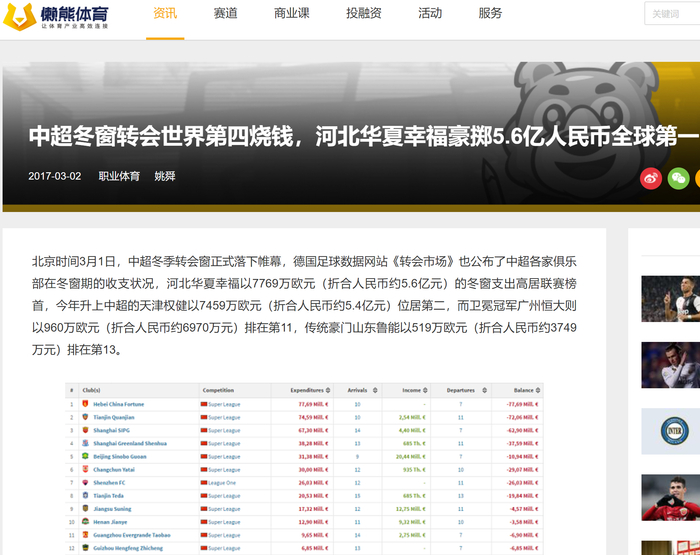Open the Tianjin Quanjian club link
The width and height of the screenshot is (700, 555).
(x=114, y=417)
